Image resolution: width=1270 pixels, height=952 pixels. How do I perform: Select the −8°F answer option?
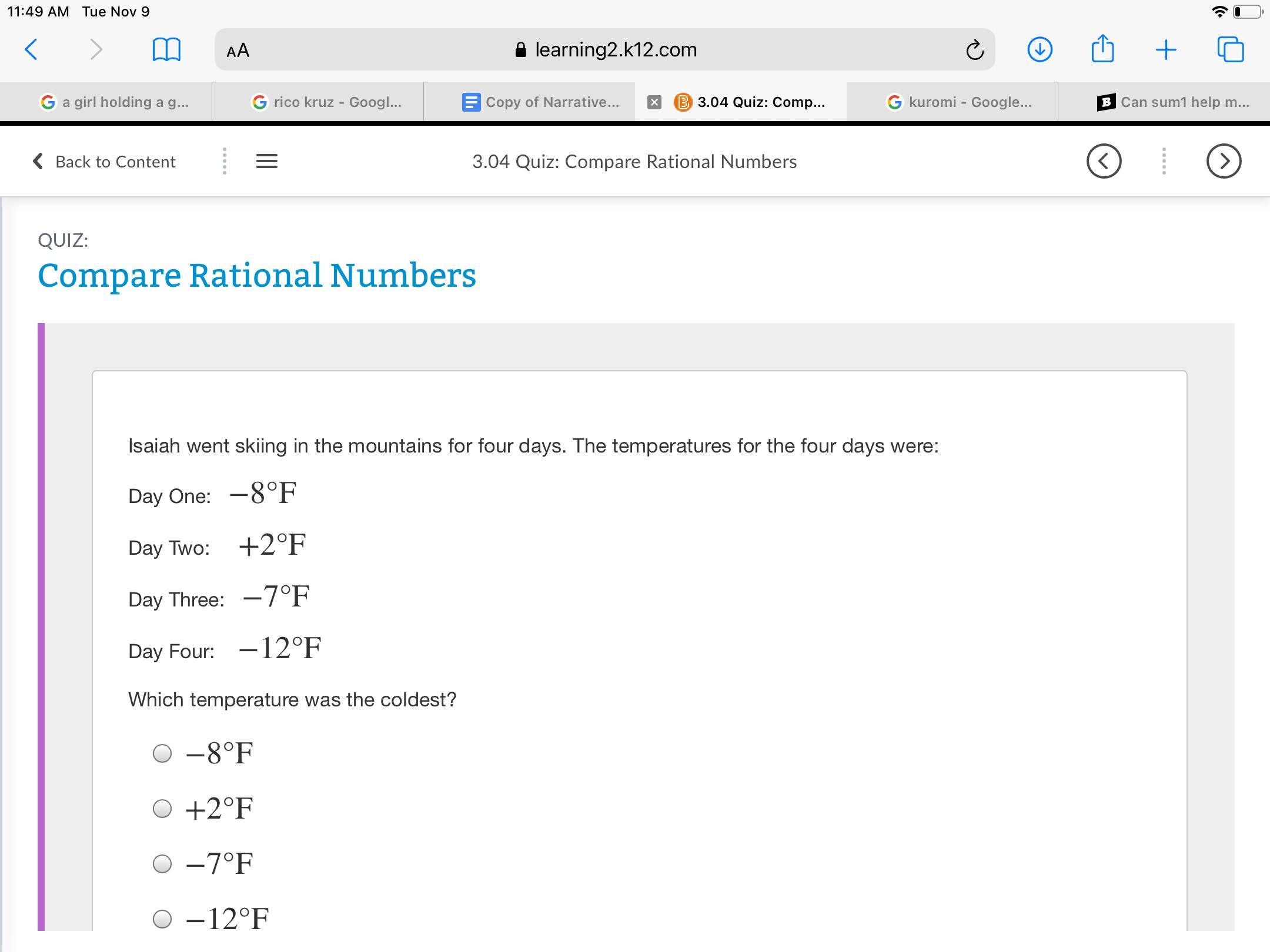point(162,753)
